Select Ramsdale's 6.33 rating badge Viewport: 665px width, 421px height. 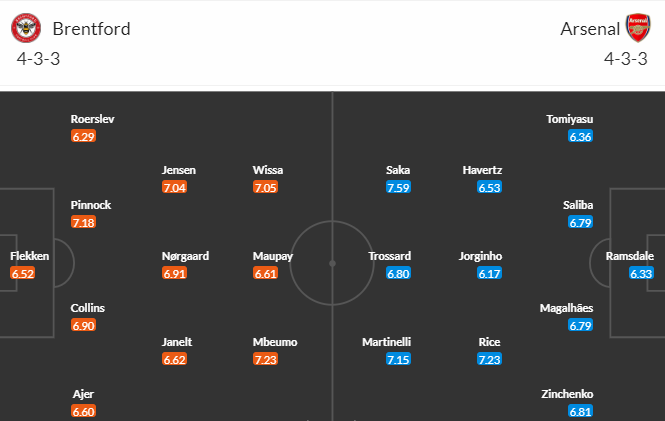pyautogui.click(x=641, y=273)
